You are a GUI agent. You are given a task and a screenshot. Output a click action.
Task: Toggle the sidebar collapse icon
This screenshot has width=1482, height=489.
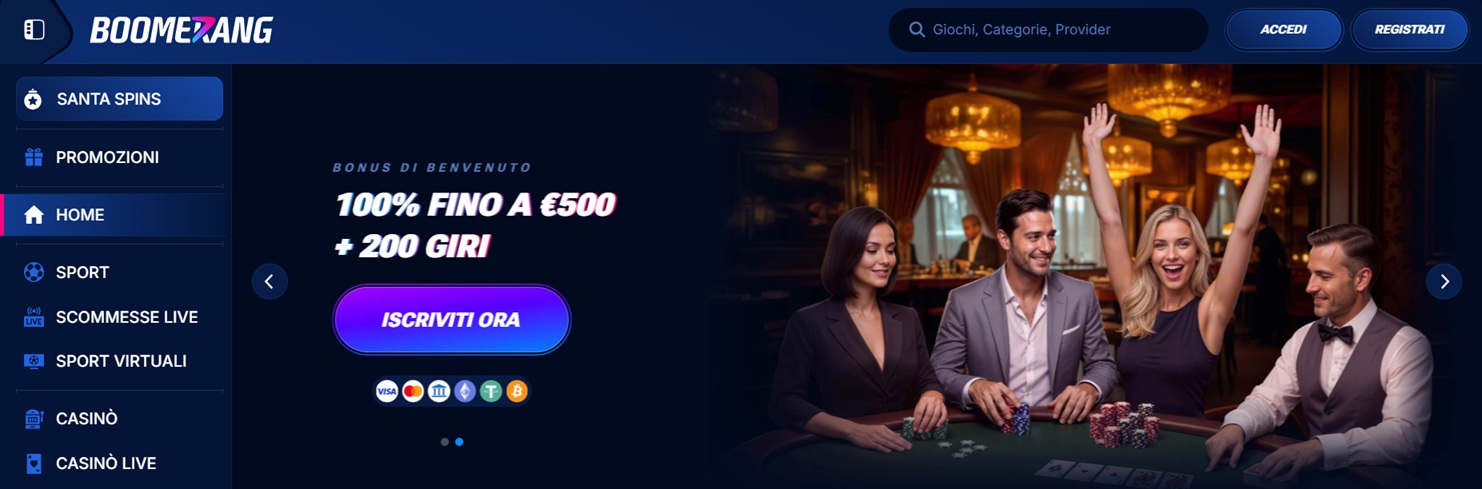point(34,30)
